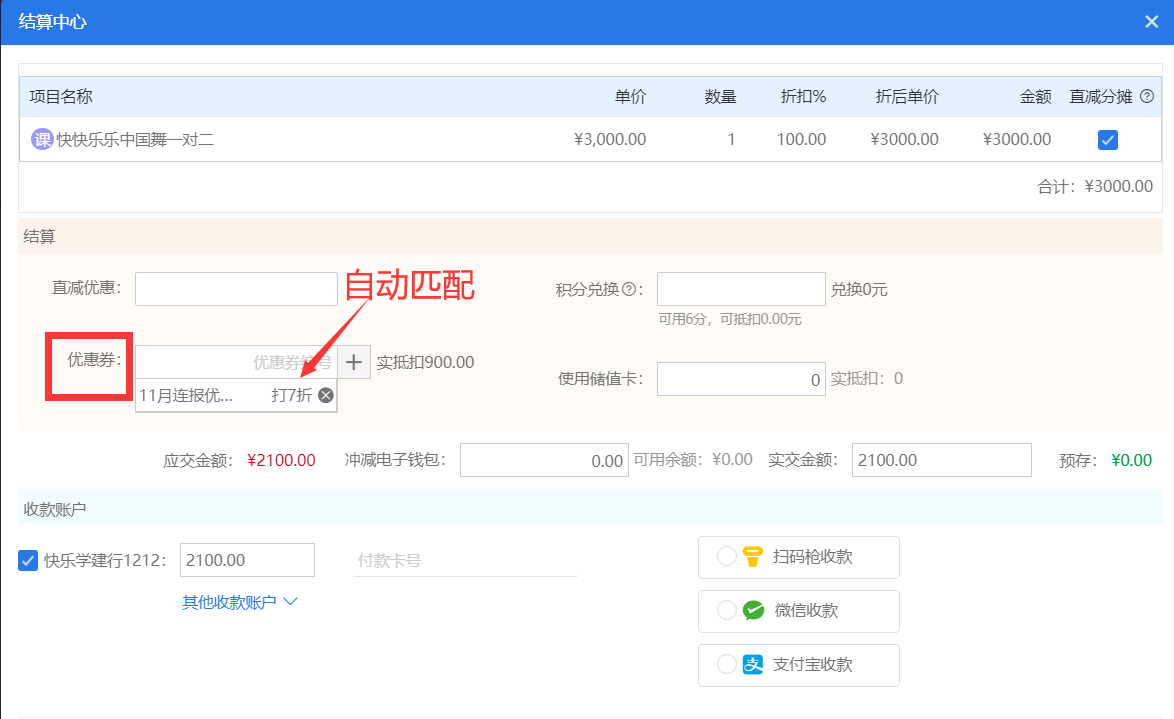Click the 优惠券编号 input field
The height and width of the screenshot is (719, 1174).
click(236, 362)
